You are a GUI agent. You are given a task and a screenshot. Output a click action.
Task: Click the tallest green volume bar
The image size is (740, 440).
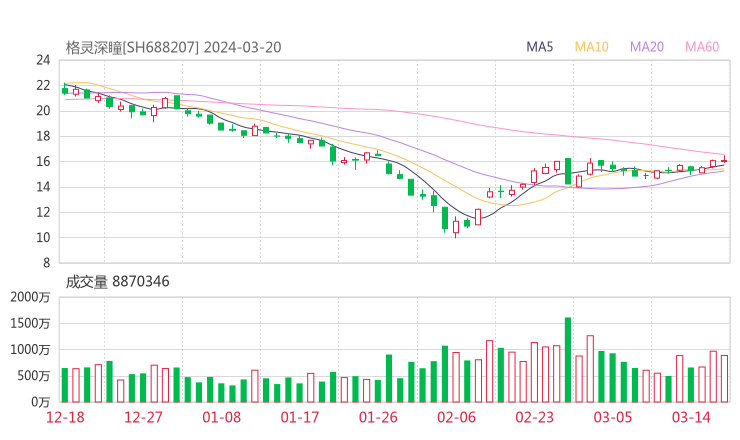pyautogui.click(x=568, y=360)
